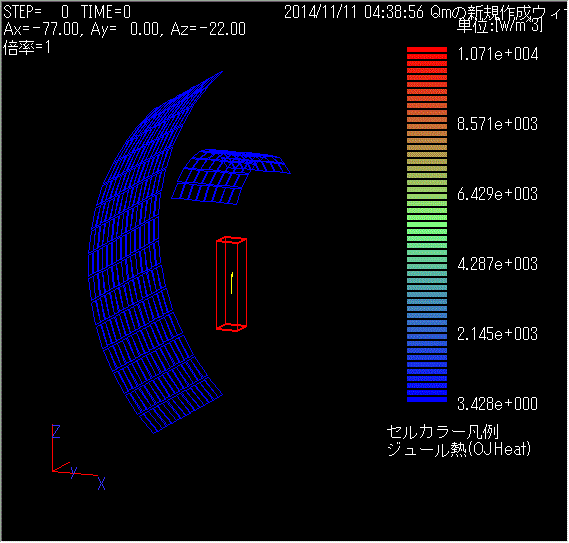Viewport: 569px width, 543px height.
Task: Click the 1.071e+004 legend value
Action: [x=498, y=54]
